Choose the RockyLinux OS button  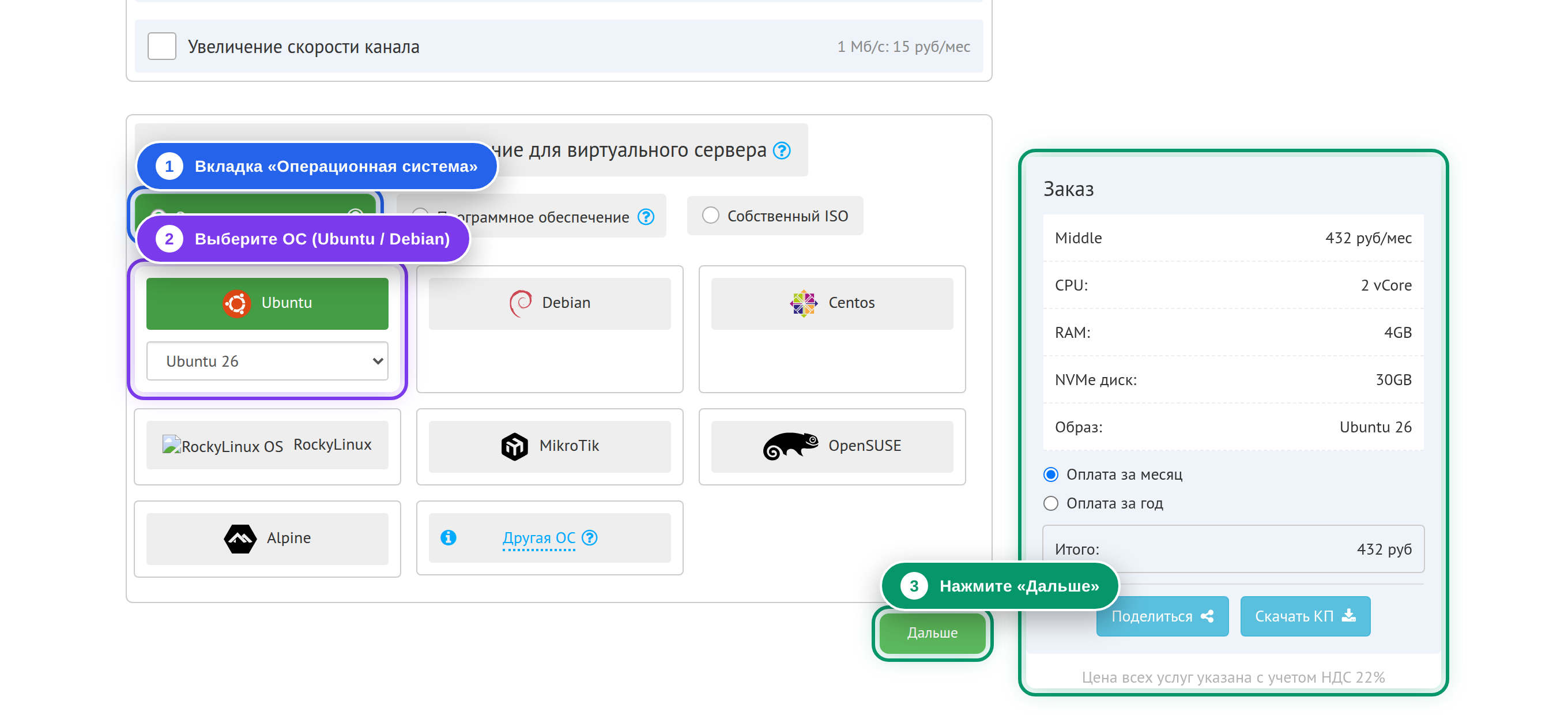point(267,446)
